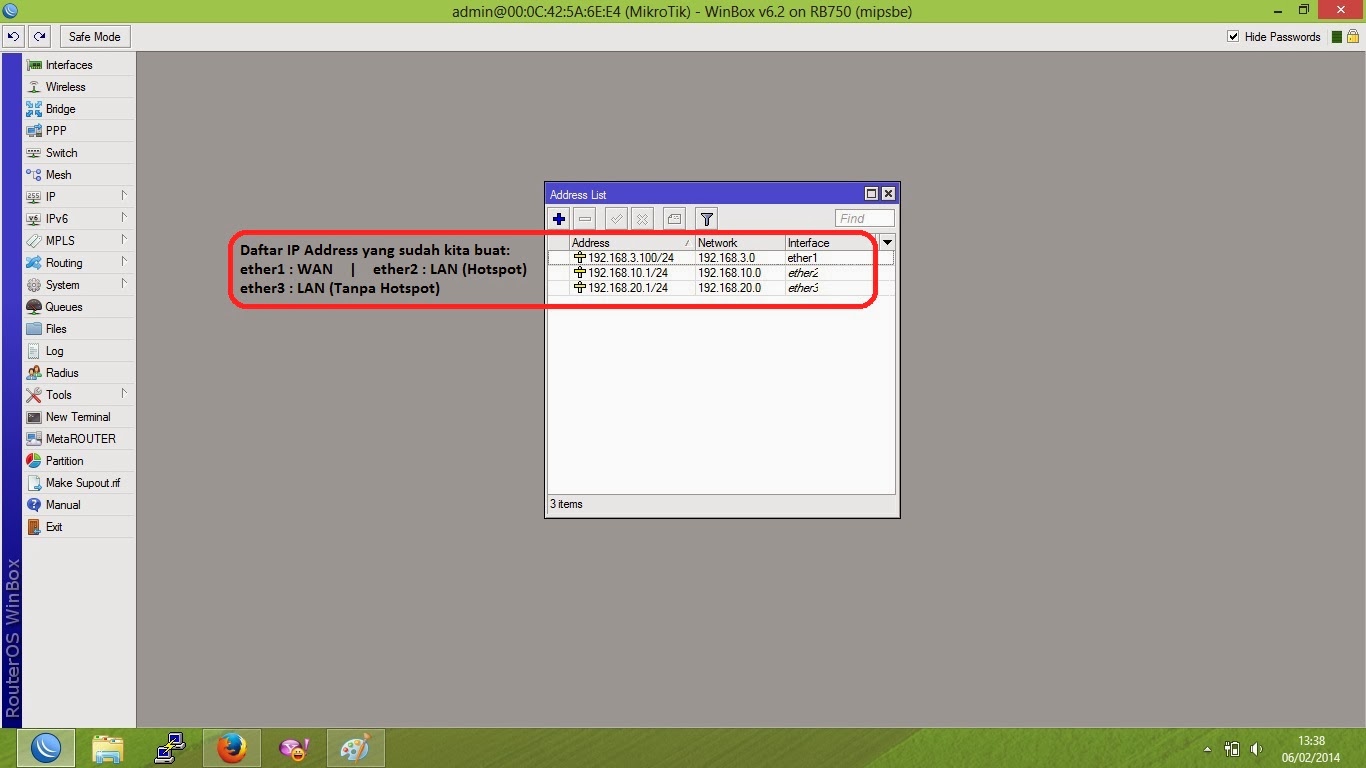Expand the System submenu arrow
Image resolution: width=1366 pixels, height=768 pixels.
coord(125,284)
